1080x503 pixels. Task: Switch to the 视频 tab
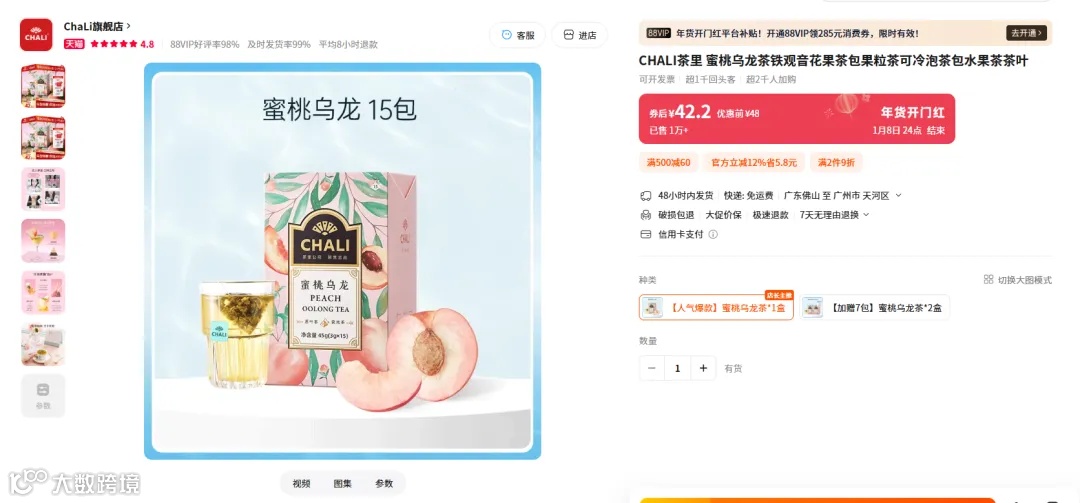301,484
